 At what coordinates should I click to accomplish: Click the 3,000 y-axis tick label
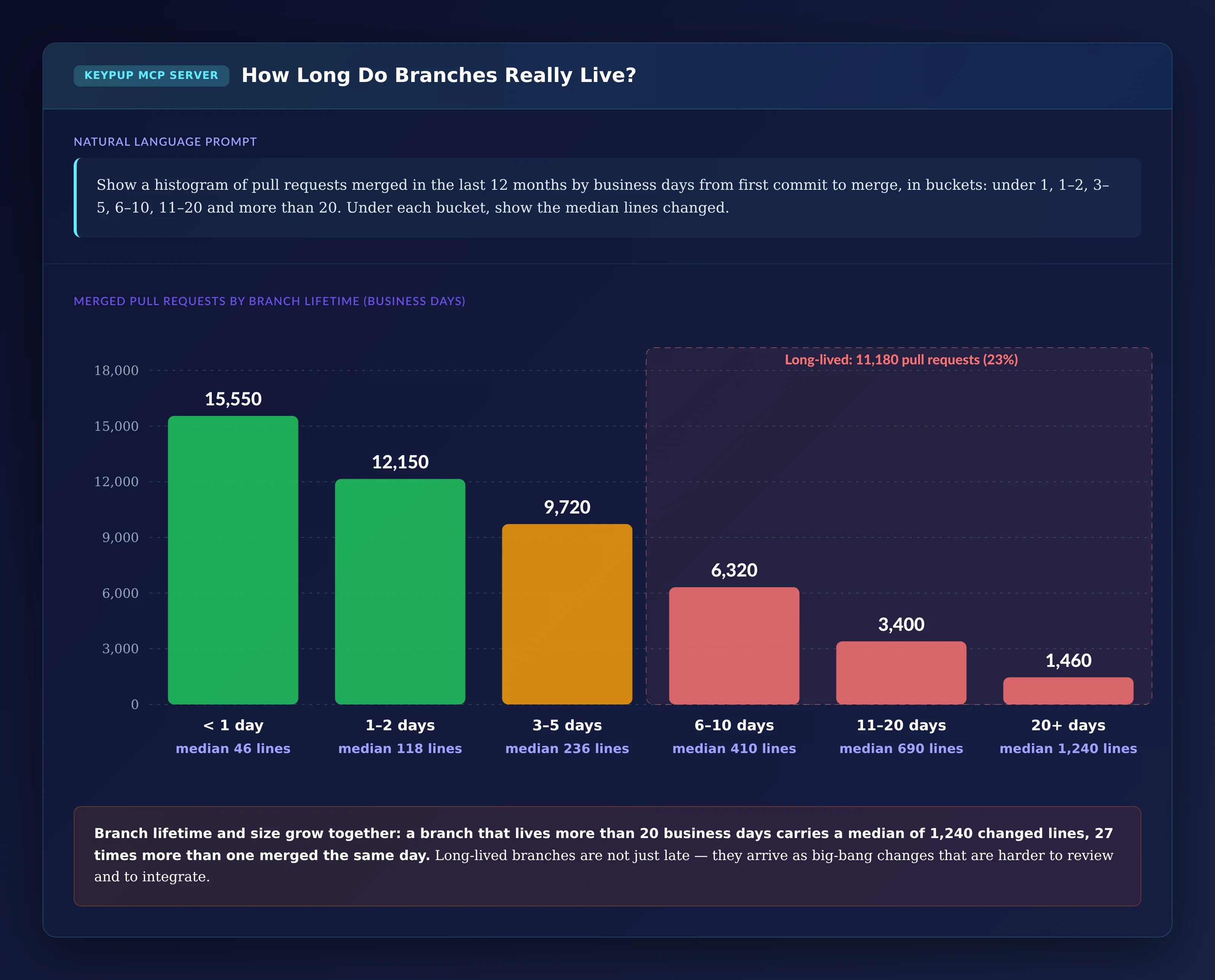[x=120, y=649]
